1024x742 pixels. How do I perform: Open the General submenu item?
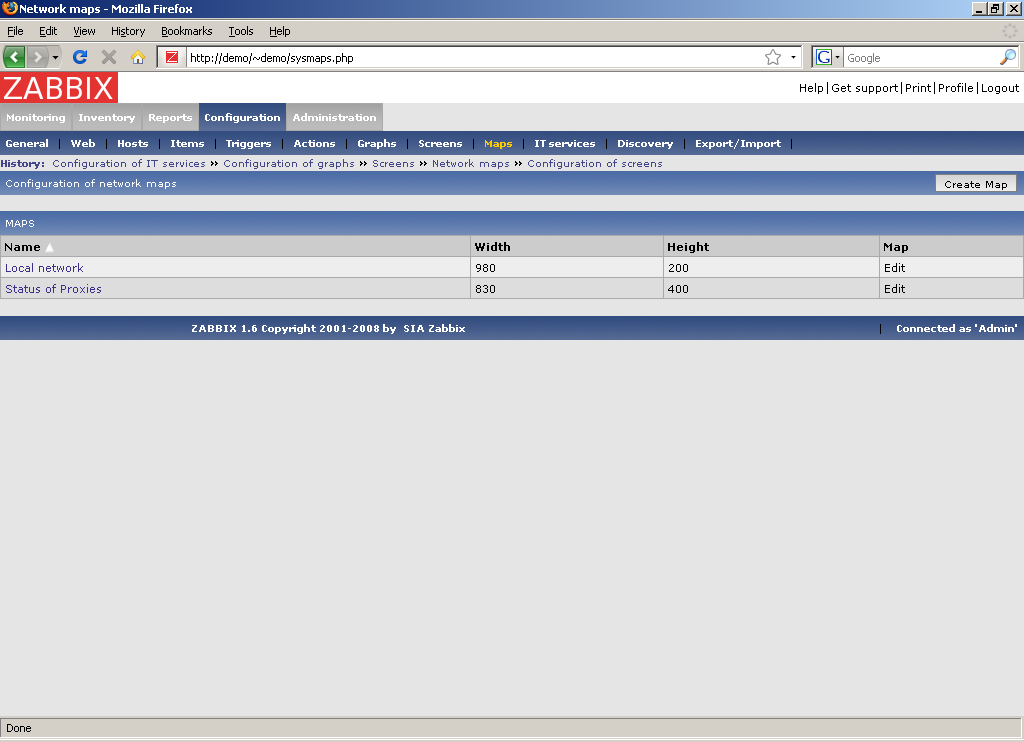(27, 144)
